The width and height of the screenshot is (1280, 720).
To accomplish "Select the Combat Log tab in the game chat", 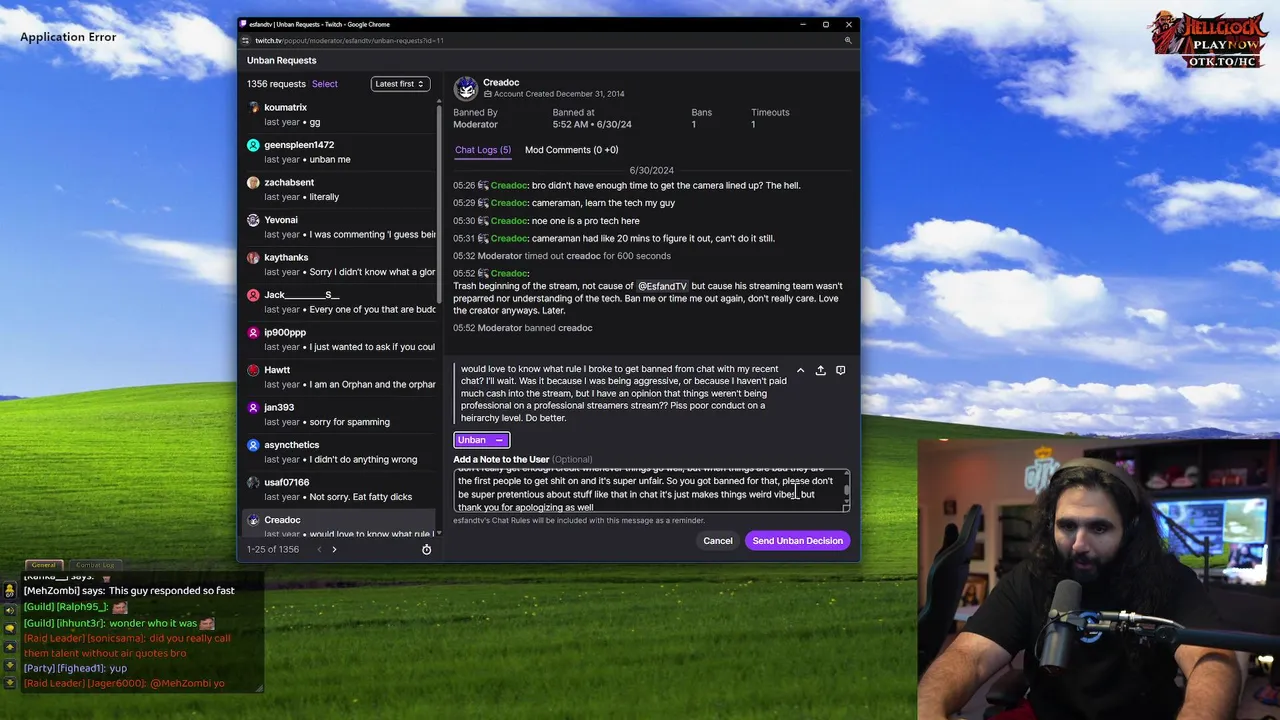I will [96, 565].
